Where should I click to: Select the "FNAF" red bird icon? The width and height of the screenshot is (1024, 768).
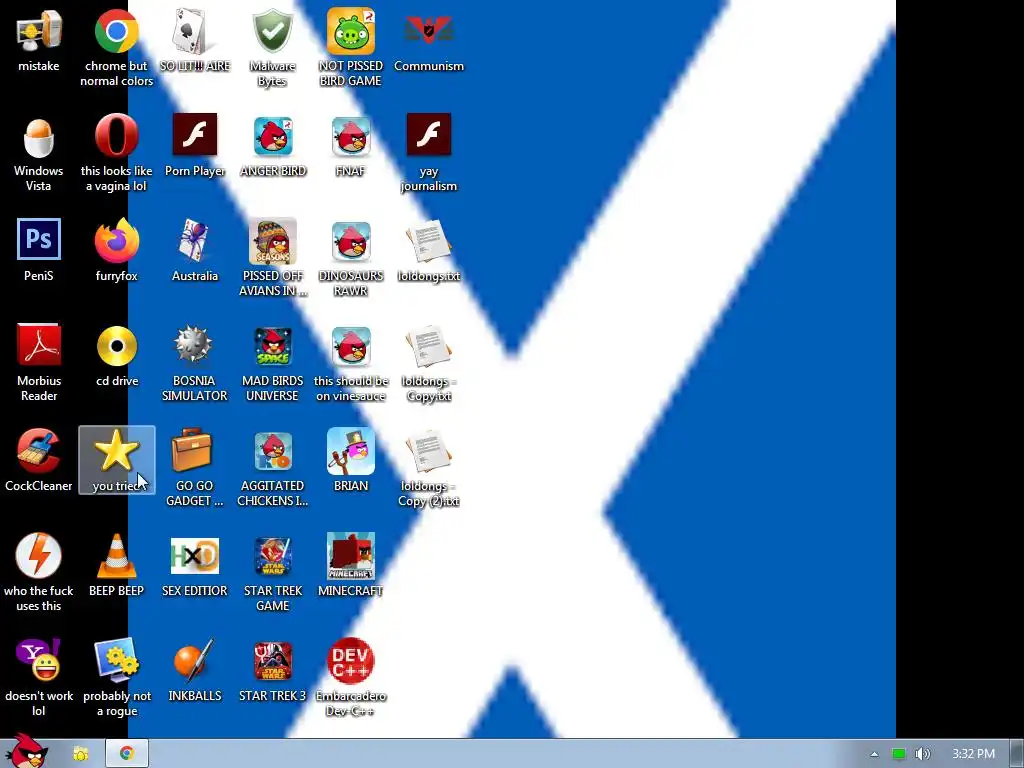tap(351, 136)
